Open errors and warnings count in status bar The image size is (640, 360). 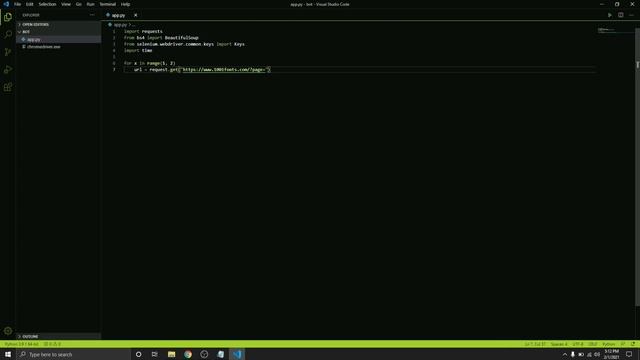coord(52,344)
